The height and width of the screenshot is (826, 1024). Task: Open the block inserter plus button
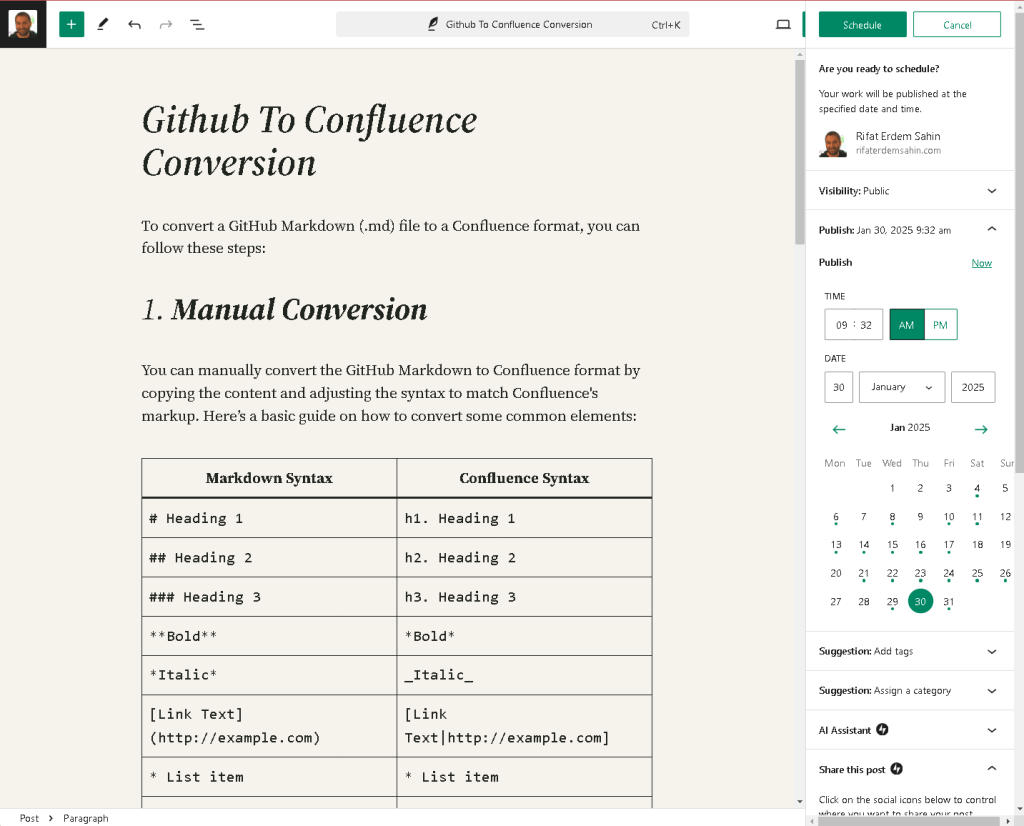[71, 25]
